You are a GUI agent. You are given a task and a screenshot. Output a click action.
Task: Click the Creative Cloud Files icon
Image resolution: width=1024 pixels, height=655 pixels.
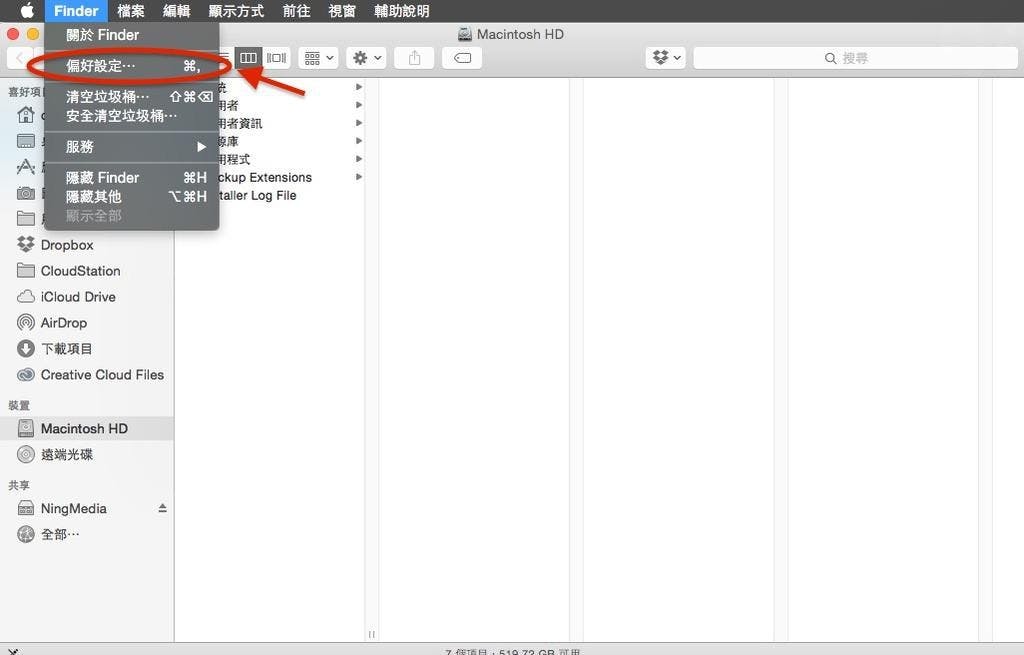25,375
